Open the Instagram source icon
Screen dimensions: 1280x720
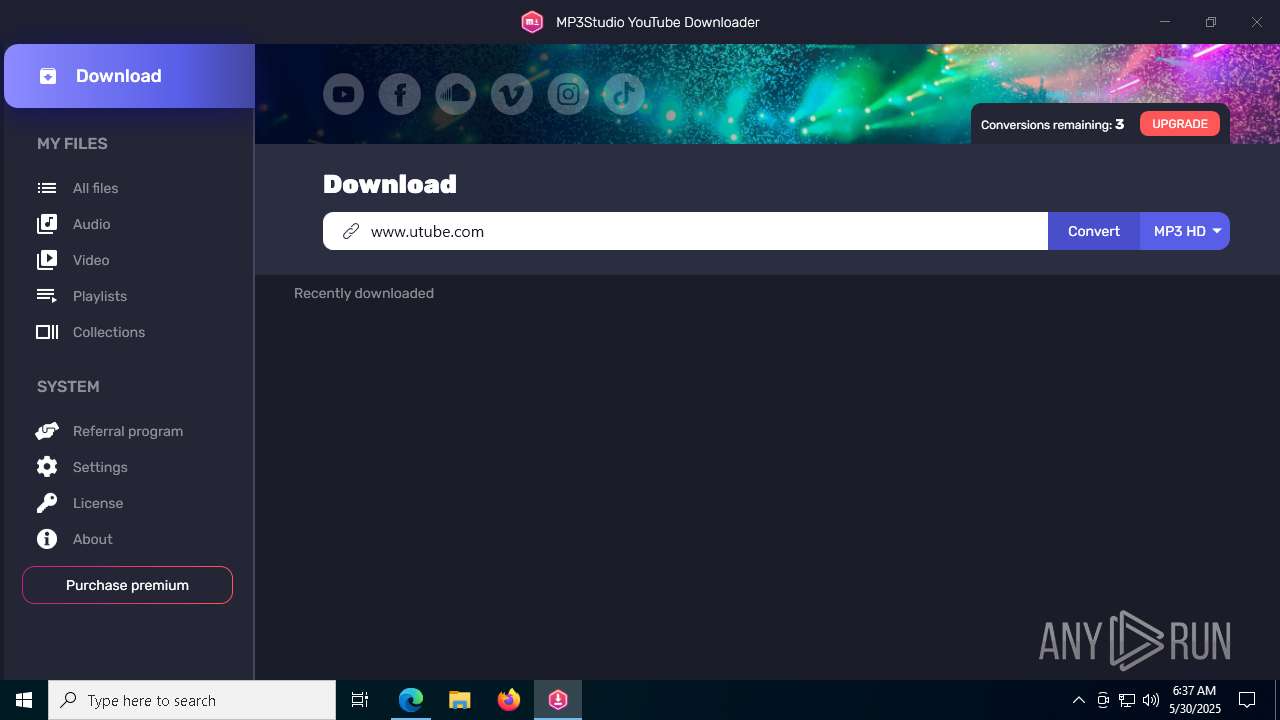coord(568,94)
